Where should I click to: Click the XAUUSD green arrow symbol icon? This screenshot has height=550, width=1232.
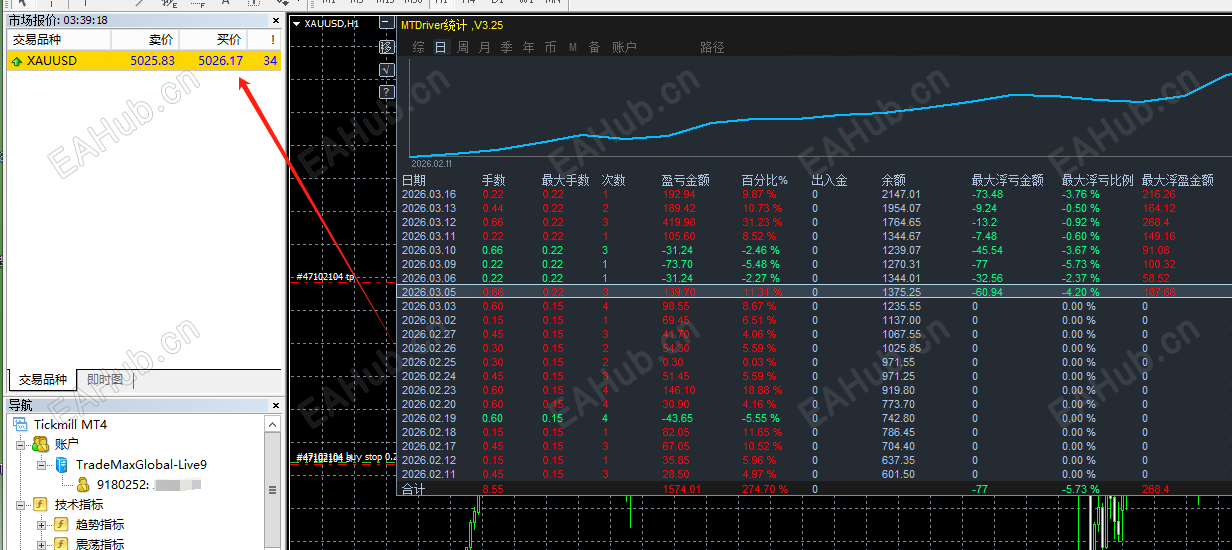coord(16,61)
